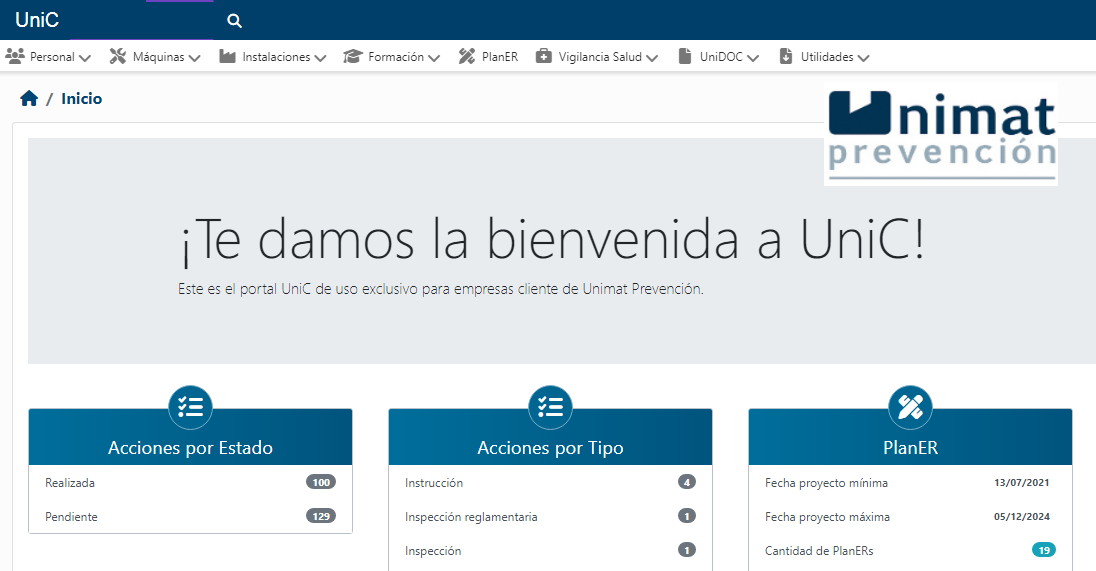Select the Instrucción row
The width and height of the screenshot is (1096, 571).
[x=550, y=482]
